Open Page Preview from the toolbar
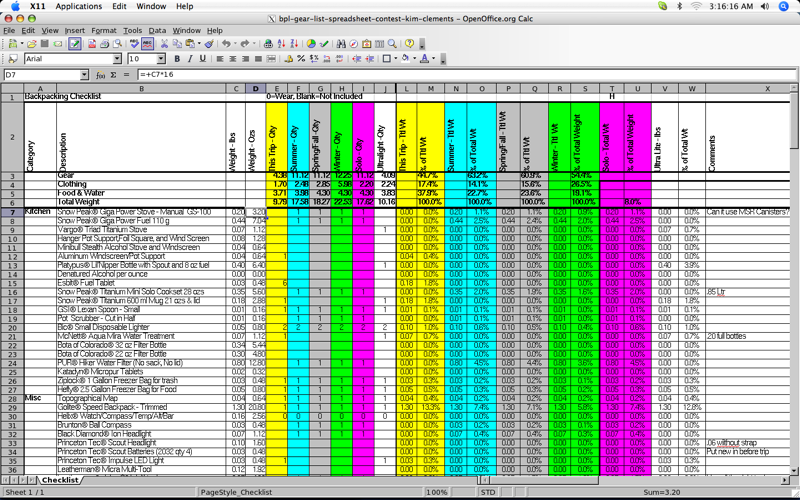 coord(117,44)
